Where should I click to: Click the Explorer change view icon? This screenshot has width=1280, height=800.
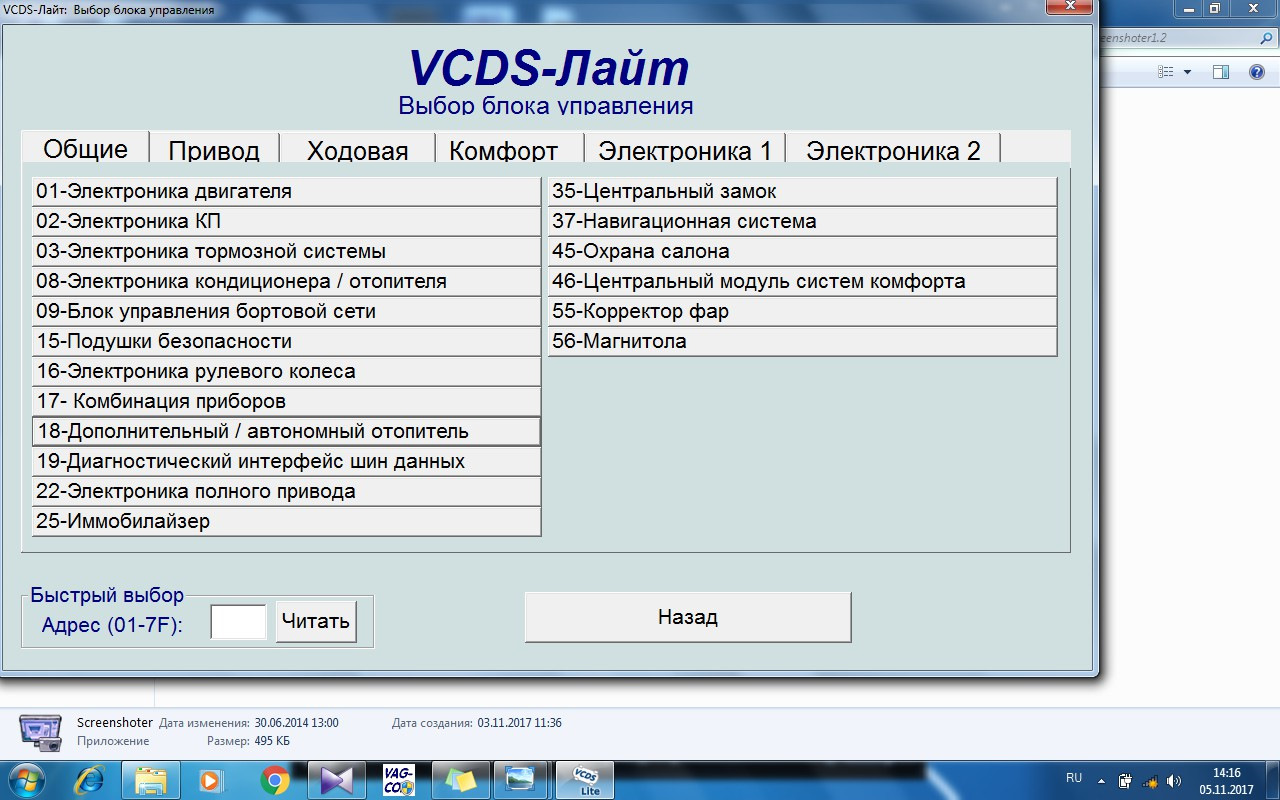tap(1165, 72)
